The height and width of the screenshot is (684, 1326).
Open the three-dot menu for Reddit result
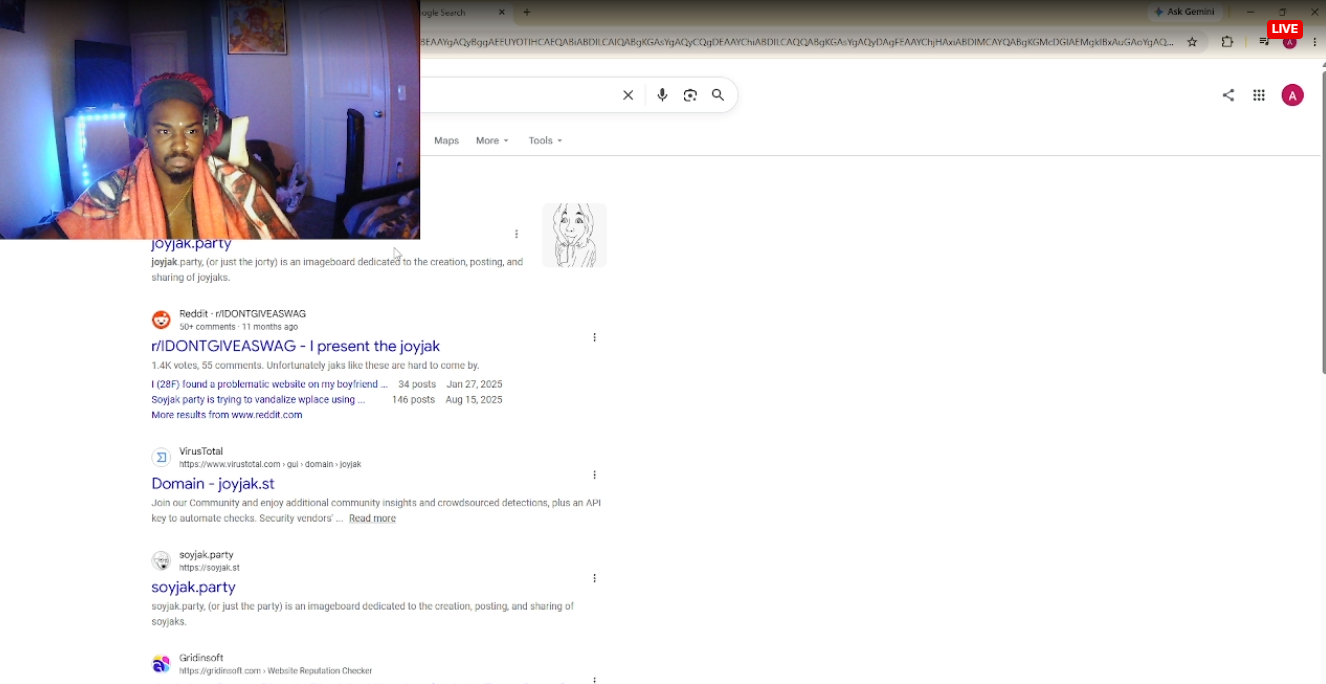click(594, 338)
